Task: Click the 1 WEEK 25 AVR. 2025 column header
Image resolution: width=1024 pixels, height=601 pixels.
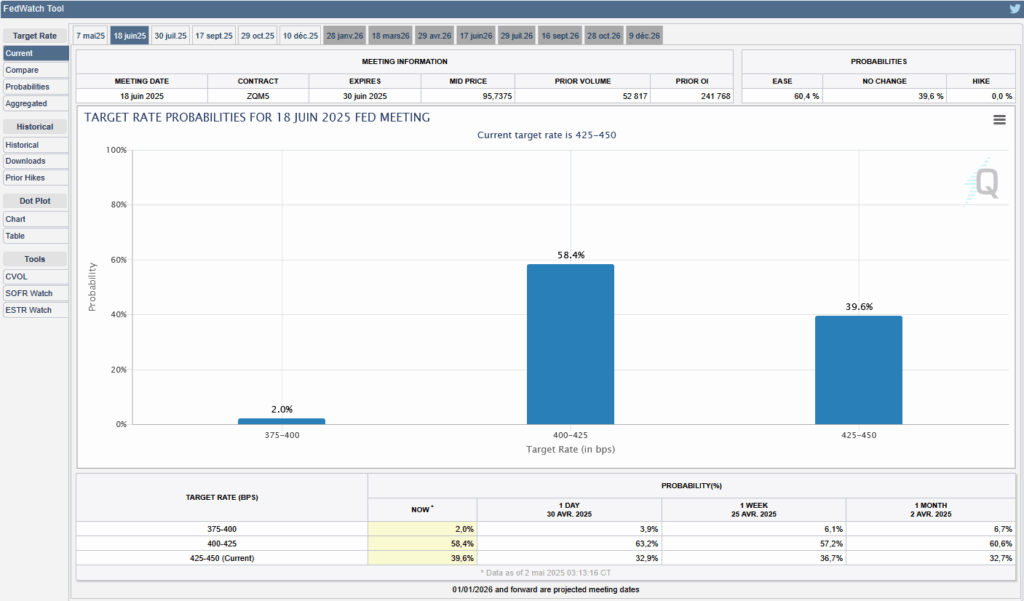Action: [754, 510]
